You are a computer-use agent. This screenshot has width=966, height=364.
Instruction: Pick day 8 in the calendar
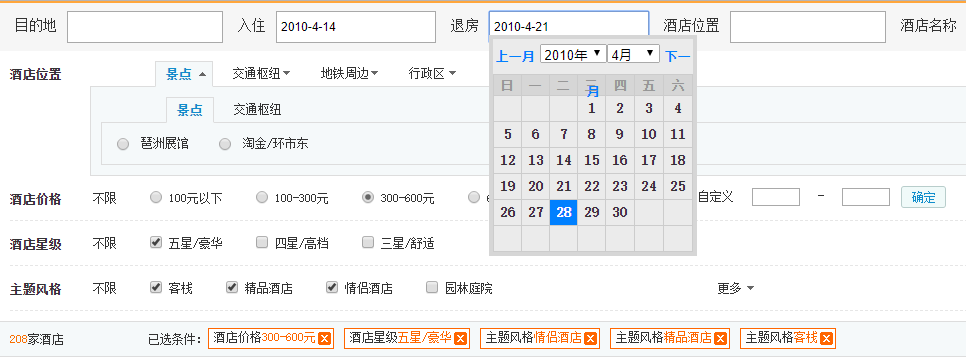(x=591, y=134)
